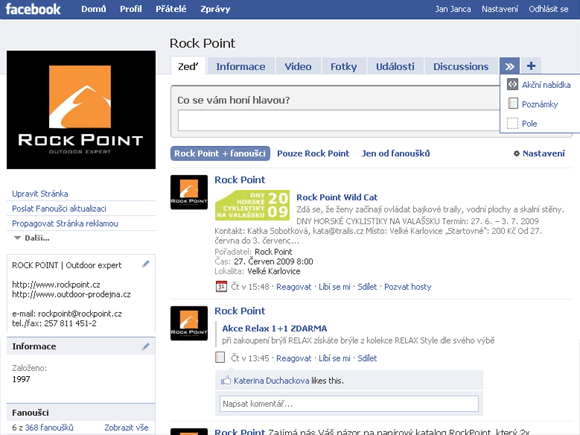Click Upravit Stránka link
The height and width of the screenshot is (435, 580).
(x=40, y=194)
